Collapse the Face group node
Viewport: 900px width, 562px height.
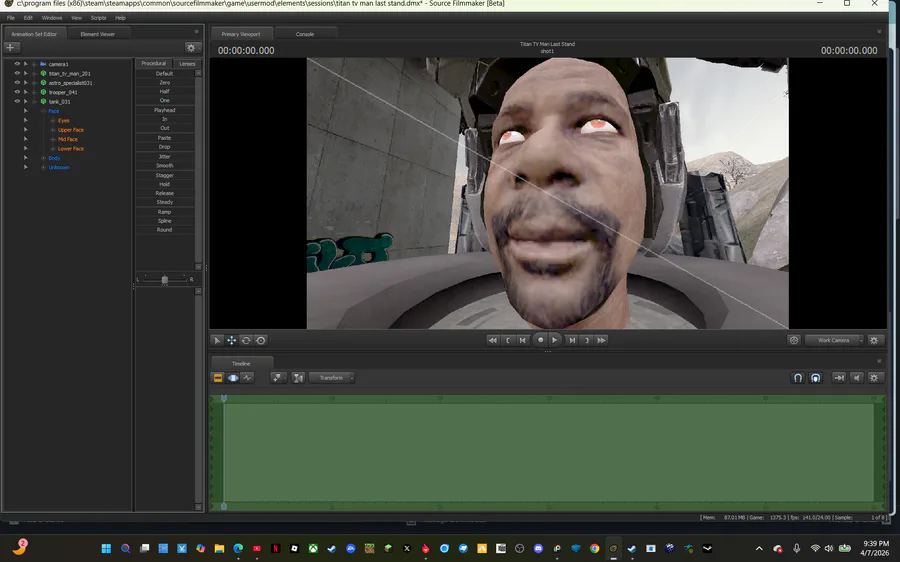click(44, 111)
